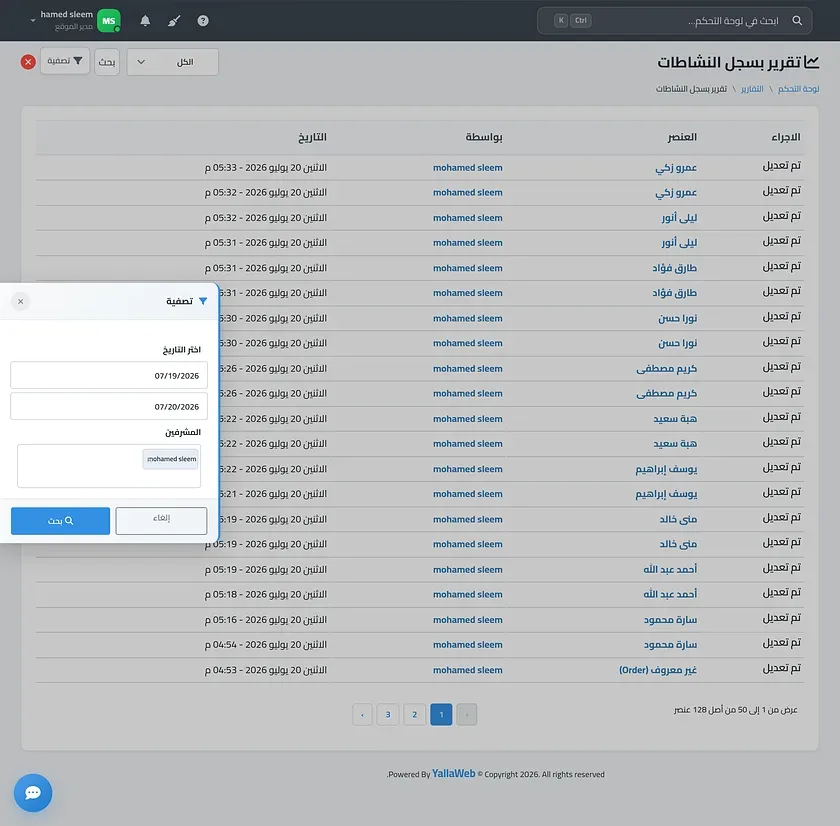Open طارق فؤاد in the 05:31 row
Viewport: 840px width, 826px height.
coord(674,268)
